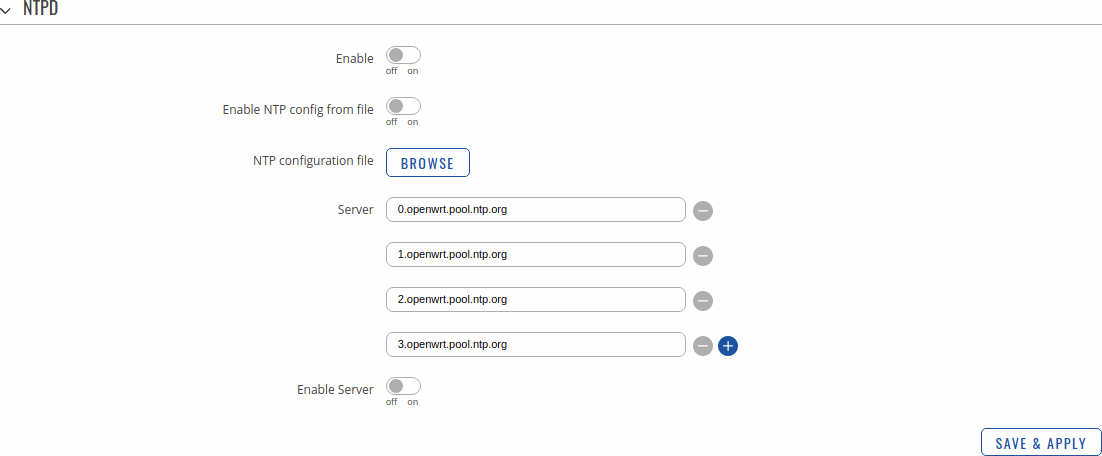Focus the 0.openwrt.pool.ntp.org server field
The height and width of the screenshot is (456, 1102).
(535, 210)
